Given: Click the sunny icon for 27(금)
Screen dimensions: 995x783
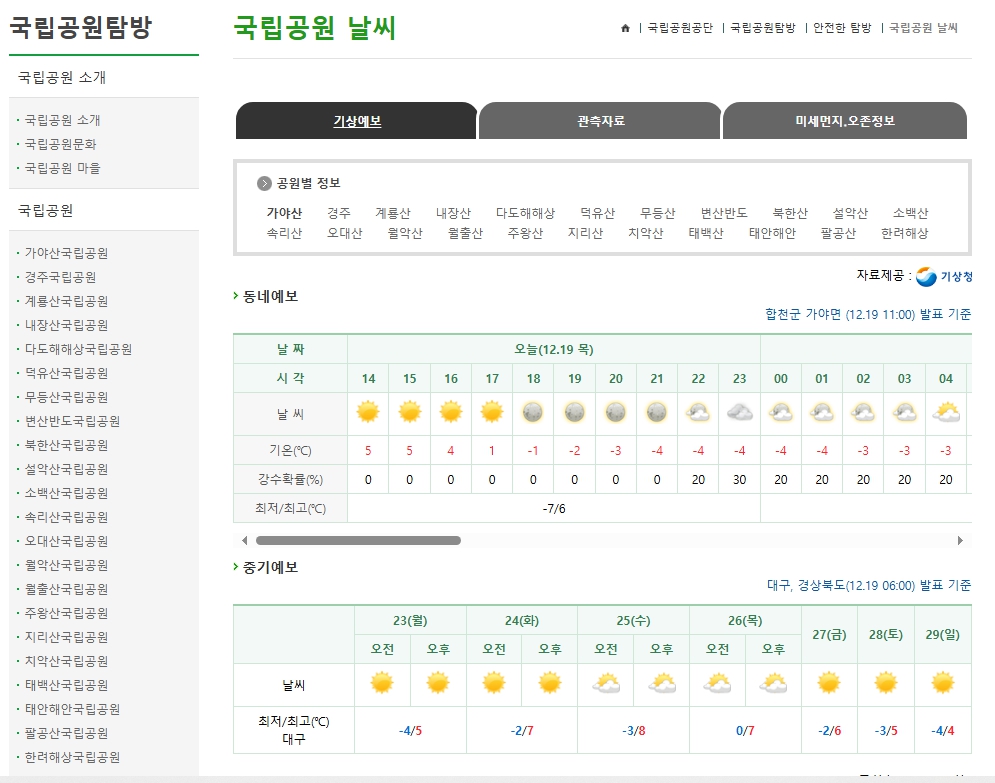Looking at the screenshot, I should [829, 683].
